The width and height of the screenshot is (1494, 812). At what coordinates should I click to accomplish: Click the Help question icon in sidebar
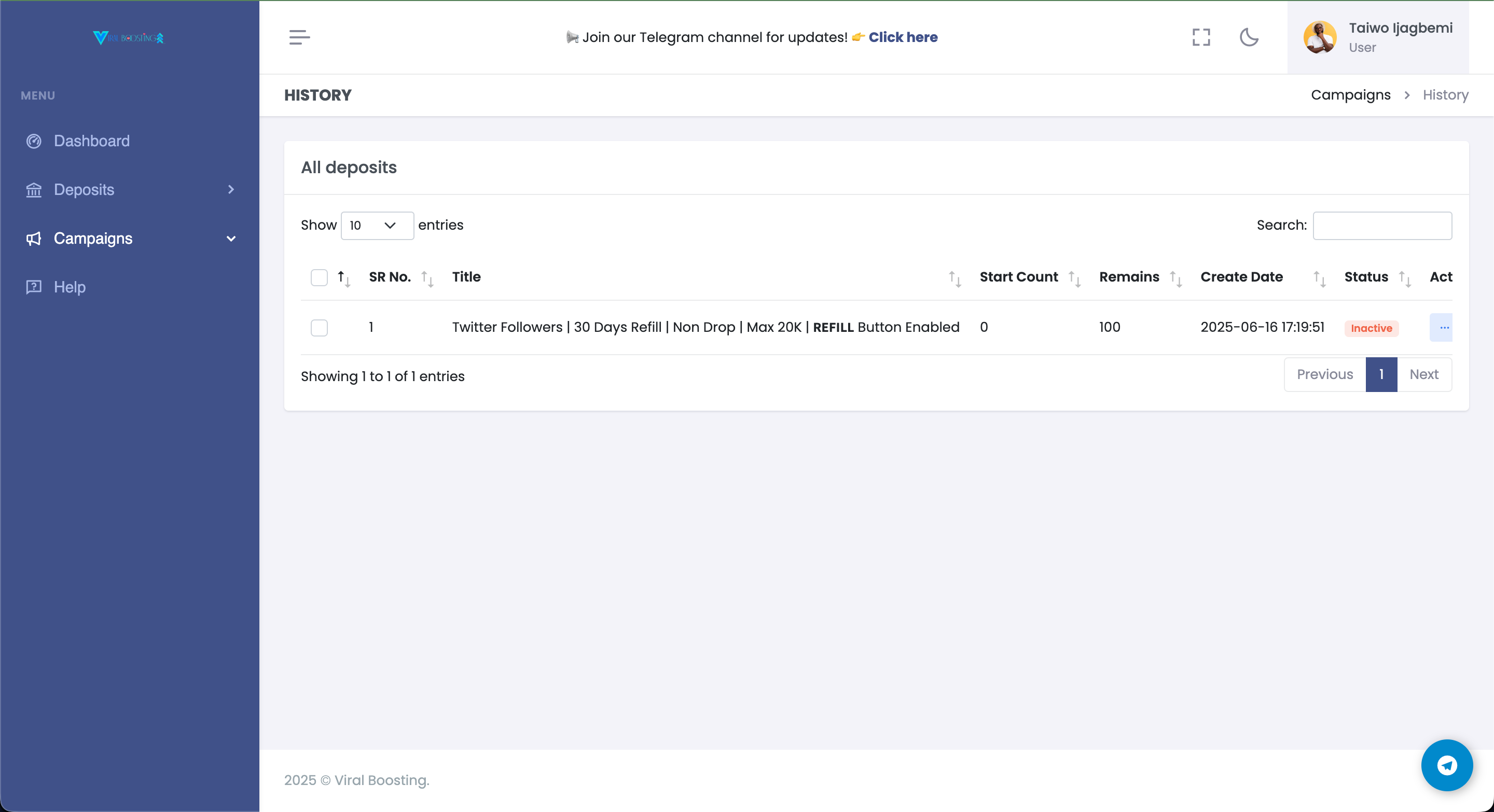34,287
